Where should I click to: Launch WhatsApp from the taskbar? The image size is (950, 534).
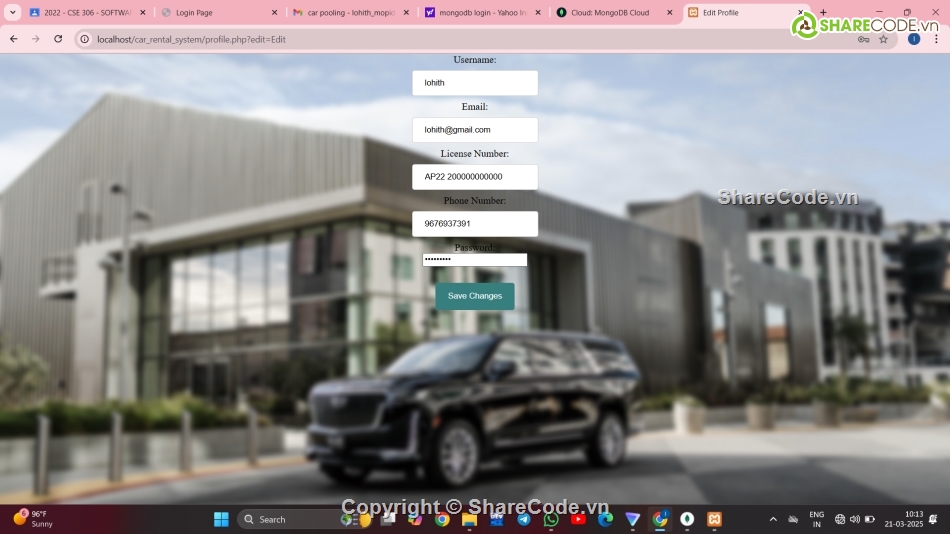click(x=551, y=519)
